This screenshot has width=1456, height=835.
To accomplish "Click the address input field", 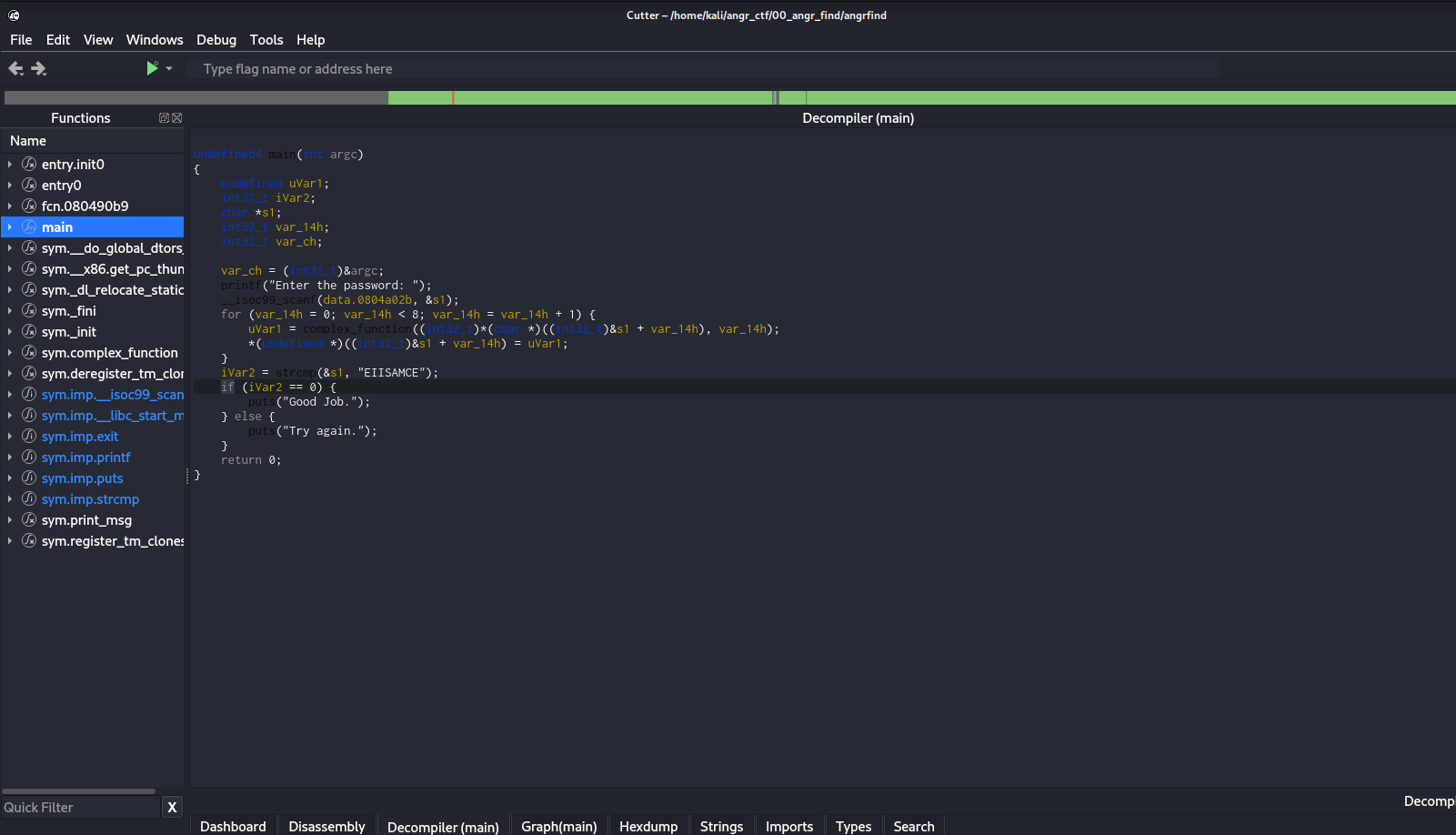I will coord(700,69).
